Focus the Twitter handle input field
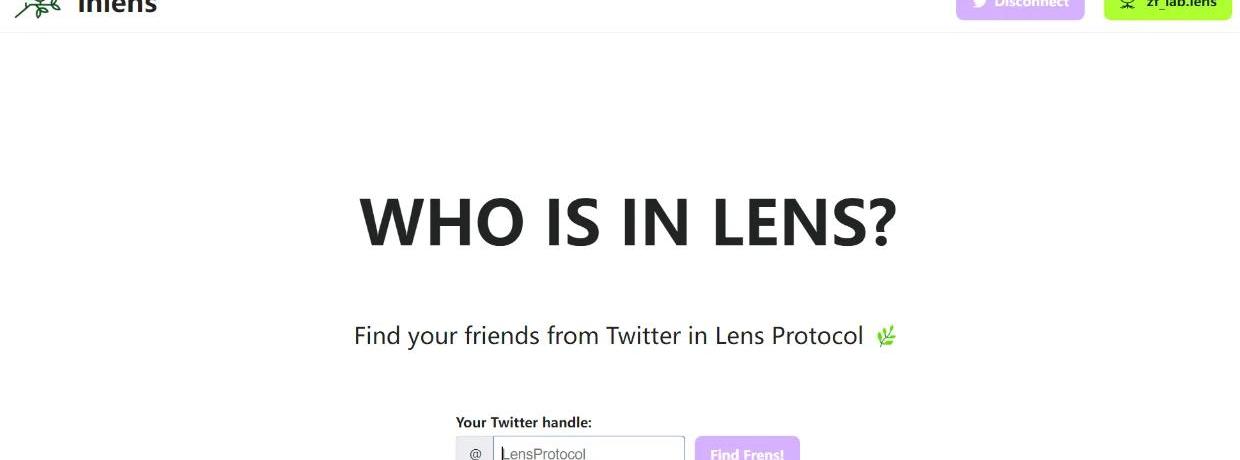Image resolution: width=1240 pixels, height=460 pixels. click(x=589, y=448)
